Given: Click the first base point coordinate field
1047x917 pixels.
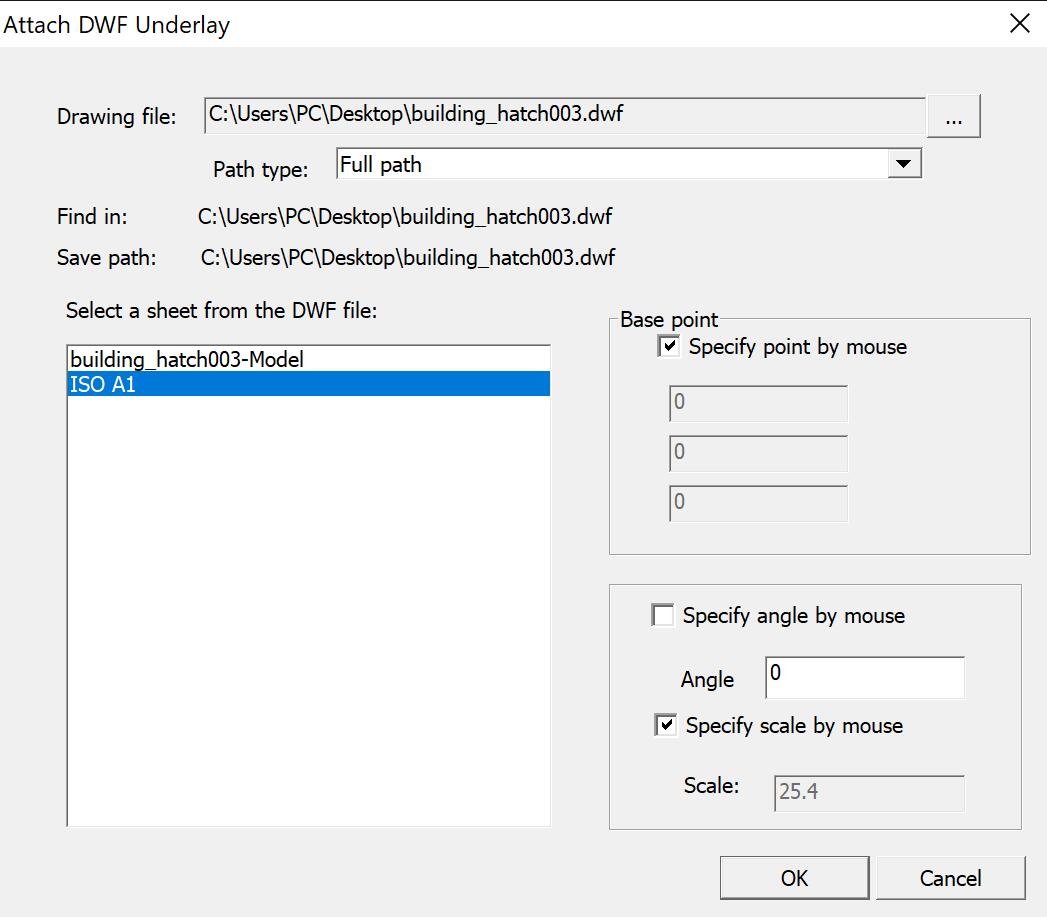Looking at the screenshot, I should coord(756,403).
